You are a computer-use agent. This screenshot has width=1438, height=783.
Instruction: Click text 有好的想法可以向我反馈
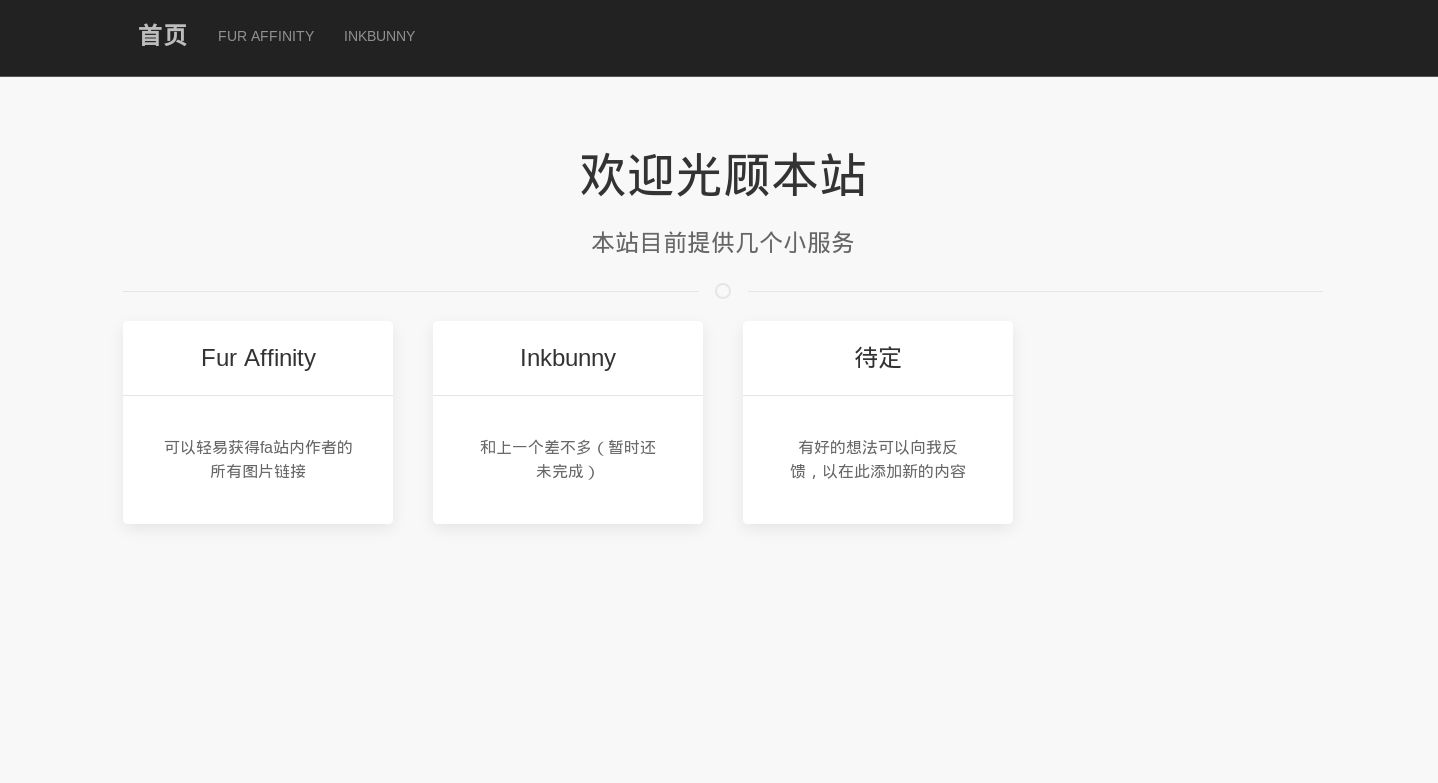(878, 459)
